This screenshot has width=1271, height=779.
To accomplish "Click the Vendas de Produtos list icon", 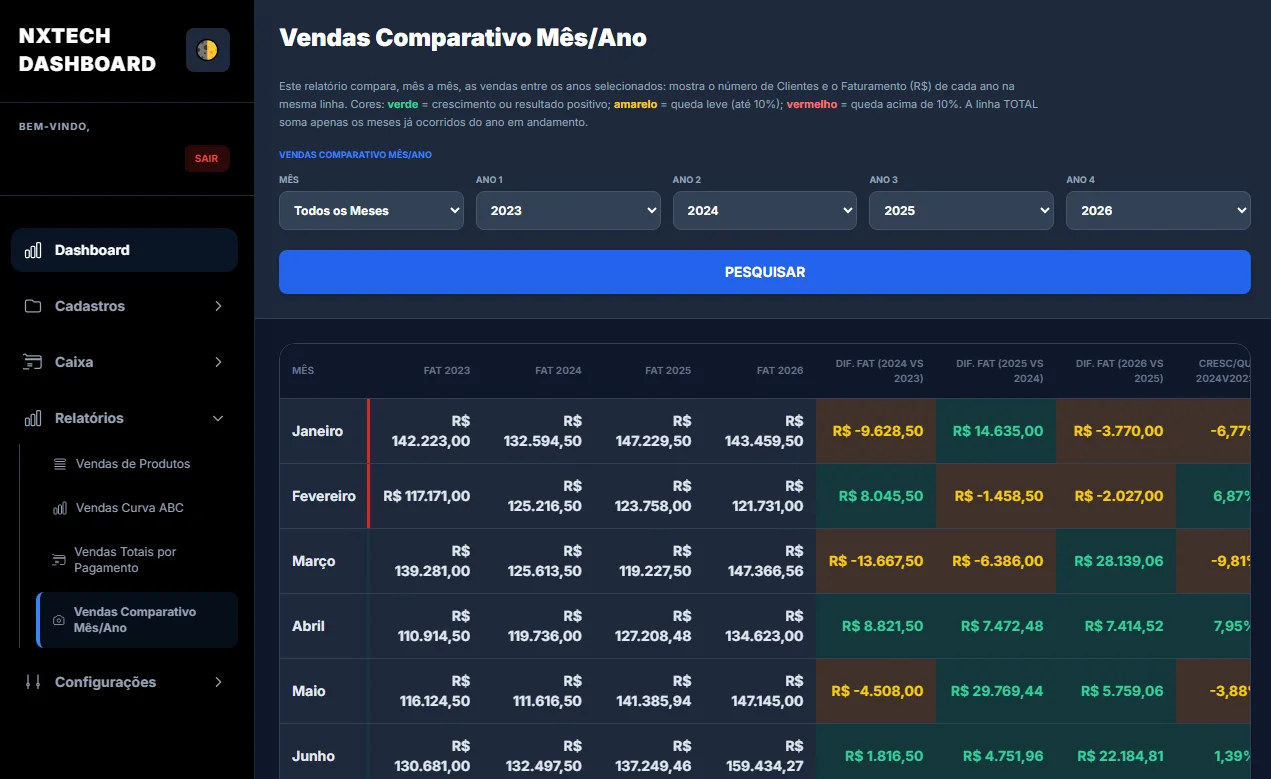I will pyautogui.click(x=60, y=464).
